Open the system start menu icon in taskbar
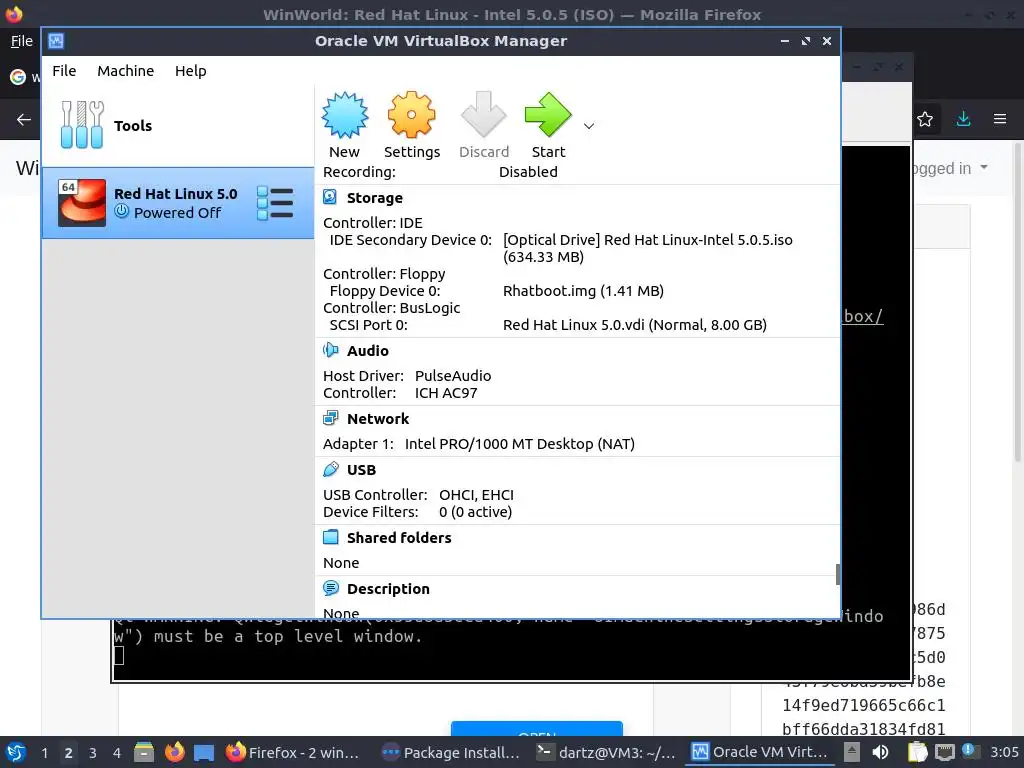The height and width of the screenshot is (768, 1024). (x=16, y=752)
